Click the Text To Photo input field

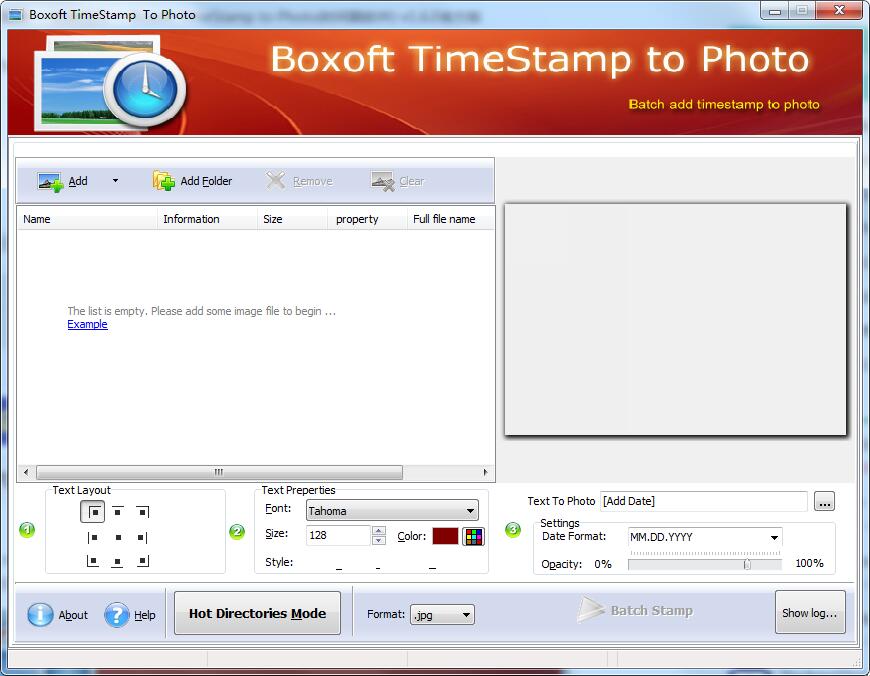pos(704,501)
